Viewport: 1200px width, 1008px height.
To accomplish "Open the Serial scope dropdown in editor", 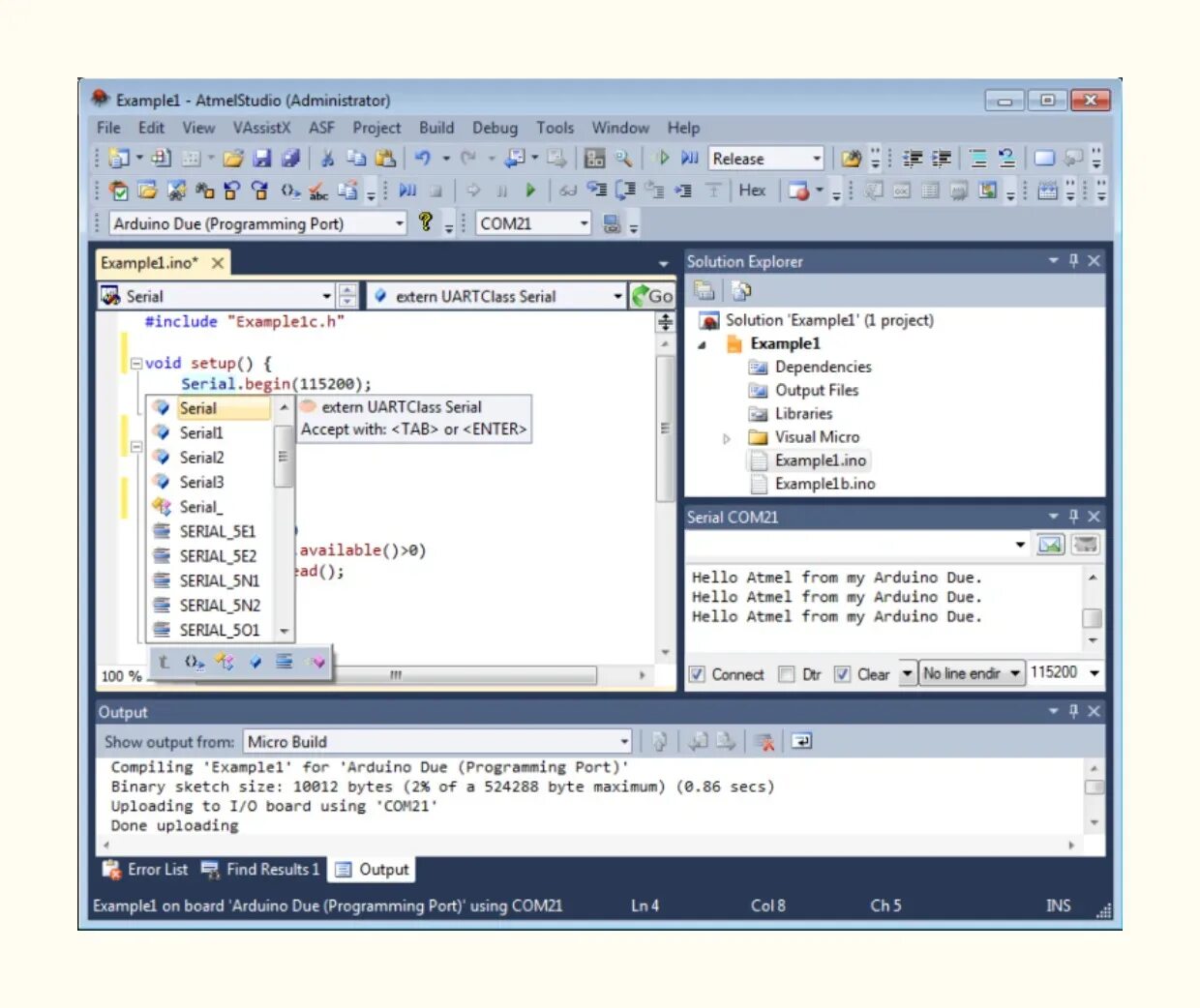I will tap(327, 296).
